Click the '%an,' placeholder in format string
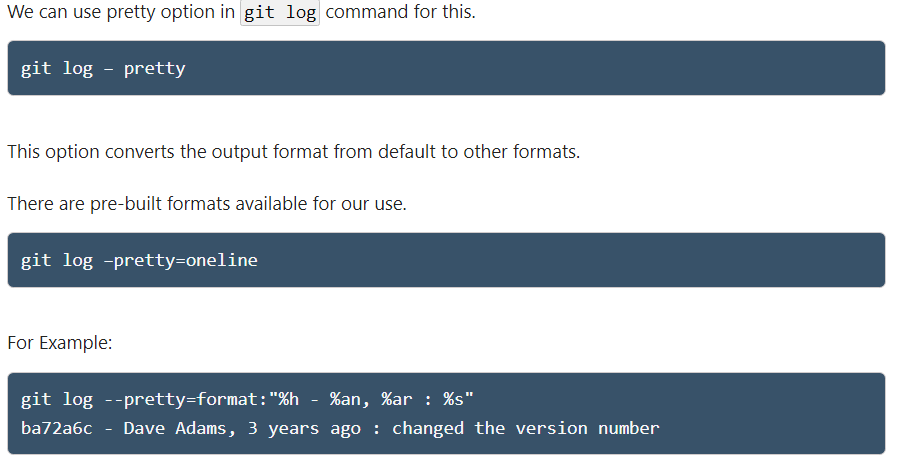The image size is (898, 473). point(351,401)
